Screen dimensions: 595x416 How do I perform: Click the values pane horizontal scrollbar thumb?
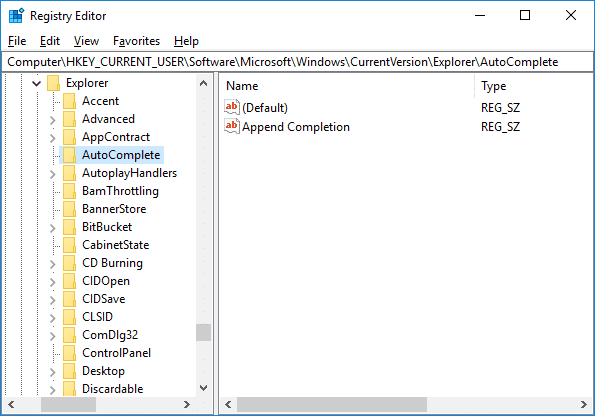pyautogui.click(x=332, y=405)
